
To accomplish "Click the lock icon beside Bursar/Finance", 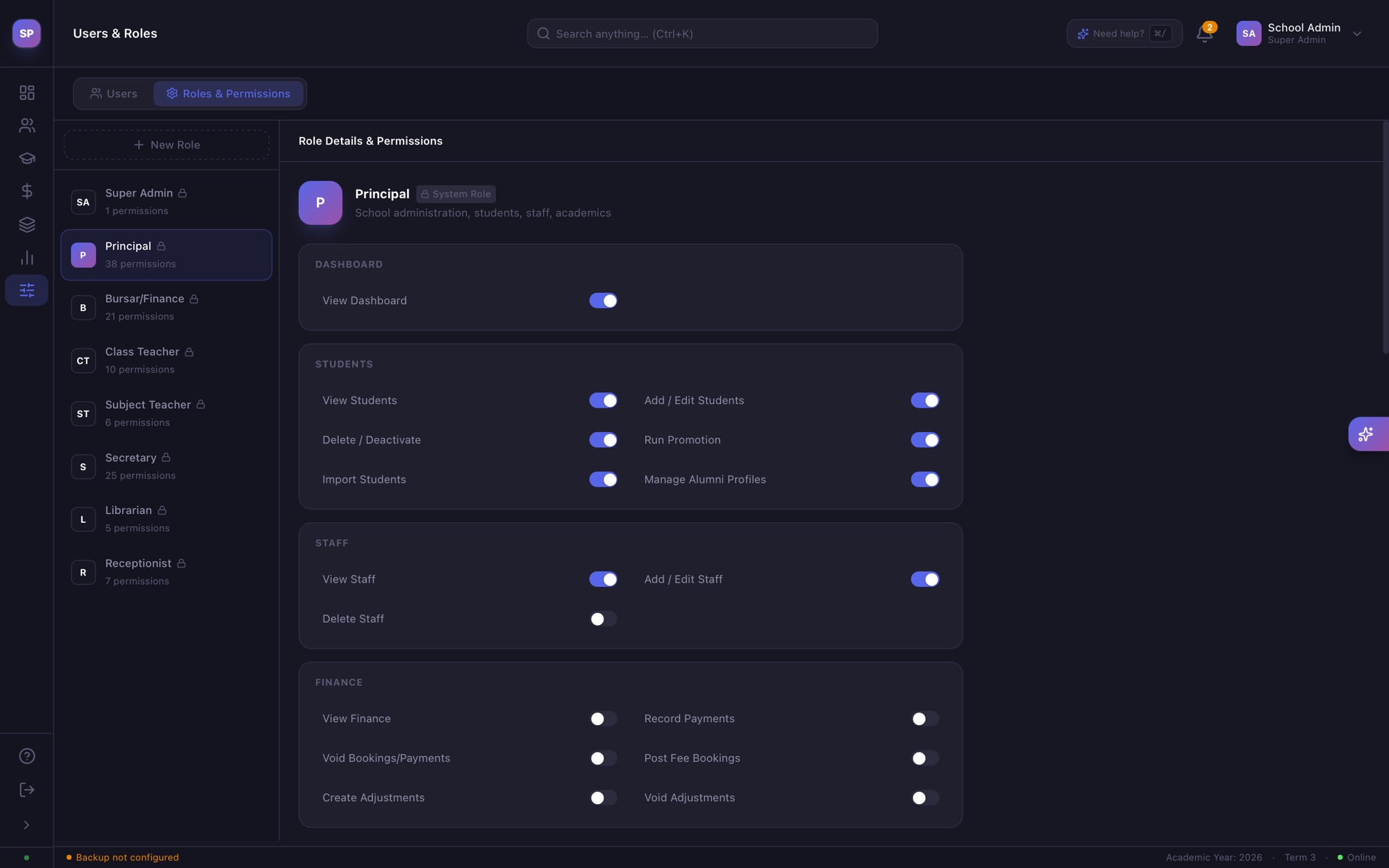I will (x=194, y=299).
